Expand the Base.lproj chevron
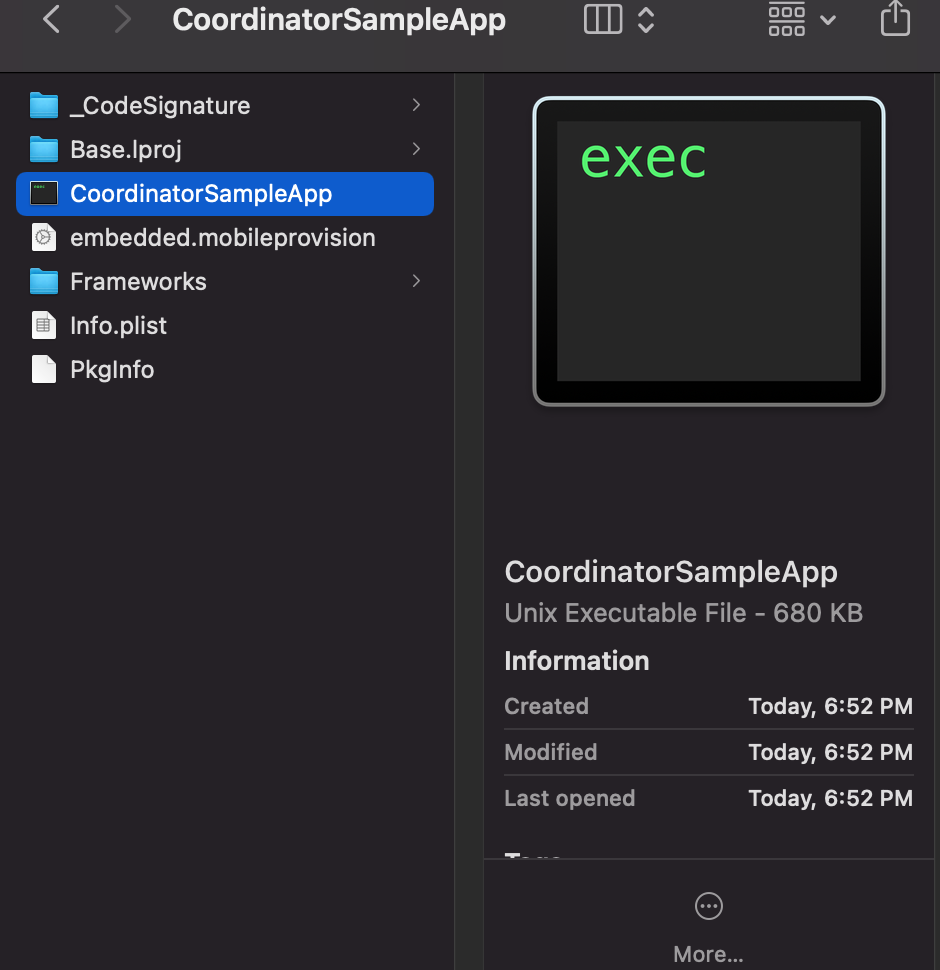940x970 pixels. 416,149
